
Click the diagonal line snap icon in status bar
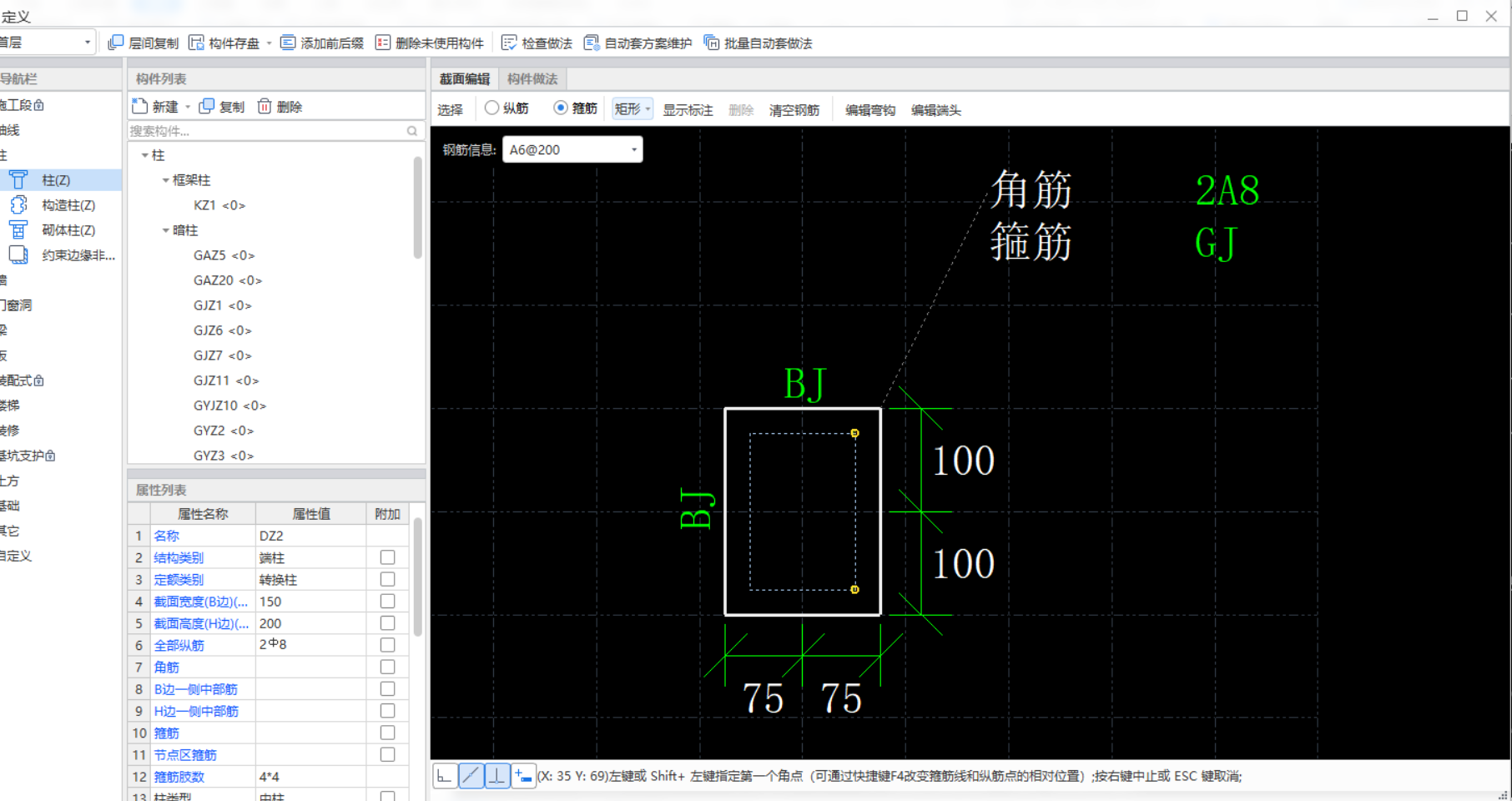coord(471,776)
